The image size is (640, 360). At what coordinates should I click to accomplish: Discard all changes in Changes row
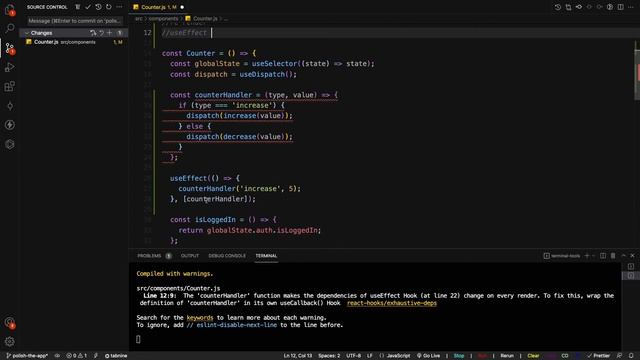tap(102, 33)
